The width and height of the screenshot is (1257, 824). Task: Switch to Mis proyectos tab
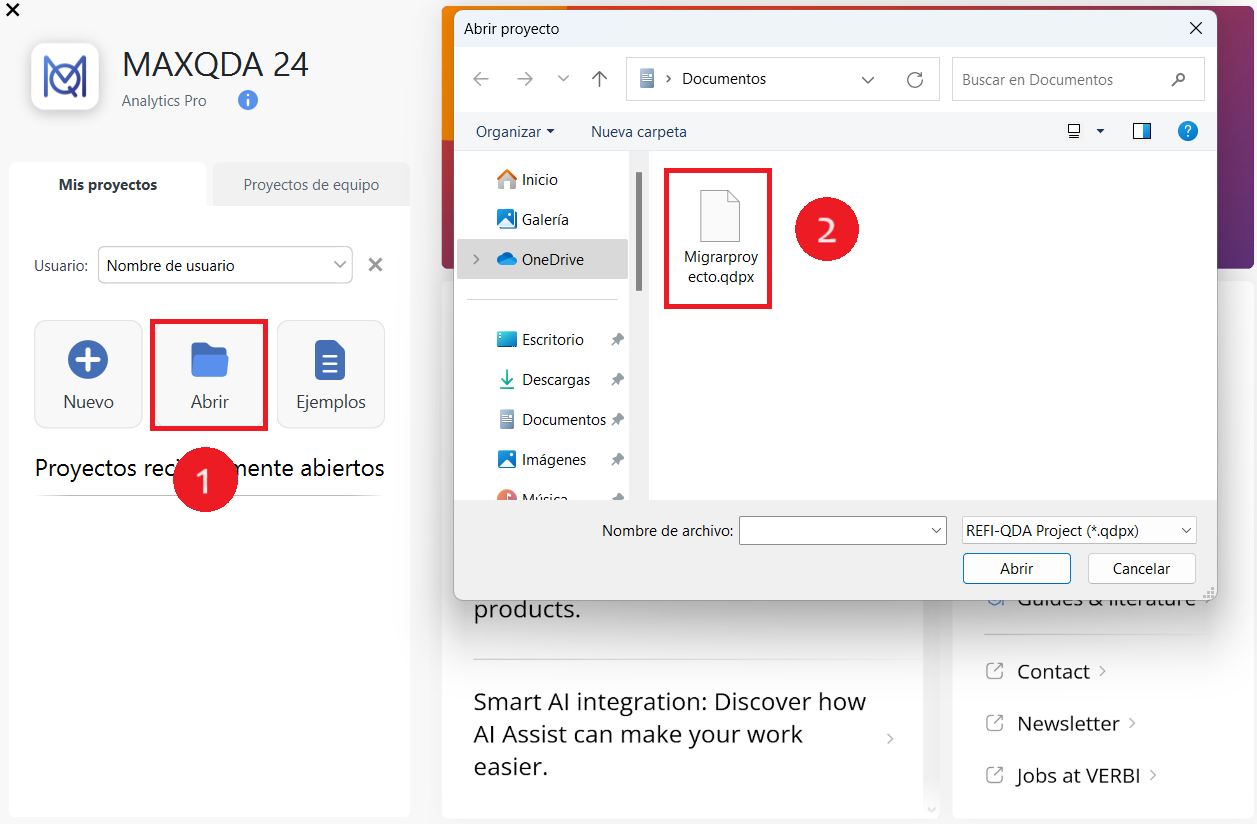(x=108, y=185)
